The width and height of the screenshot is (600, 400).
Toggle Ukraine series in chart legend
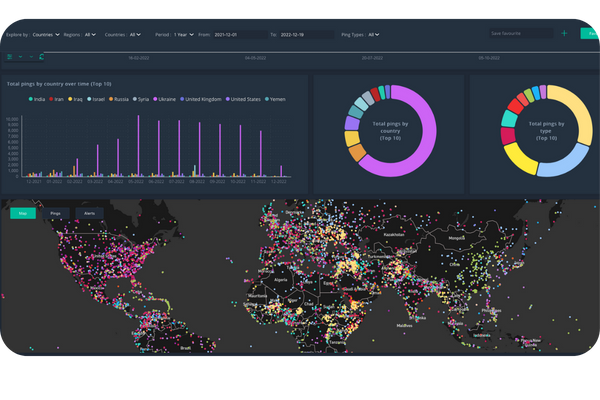(x=165, y=99)
